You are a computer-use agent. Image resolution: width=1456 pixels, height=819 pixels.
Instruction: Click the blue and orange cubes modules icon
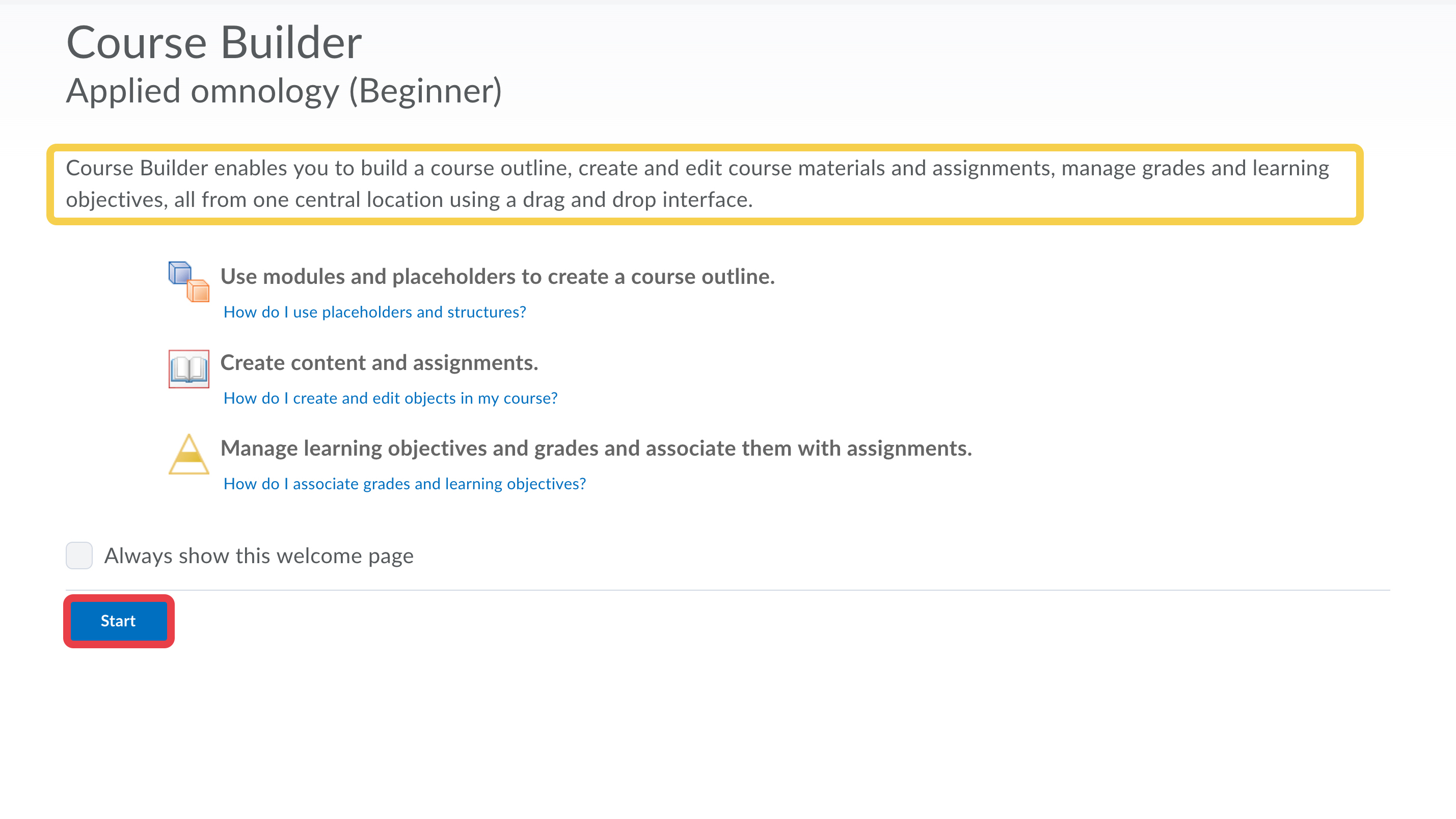pyautogui.click(x=189, y=282)
